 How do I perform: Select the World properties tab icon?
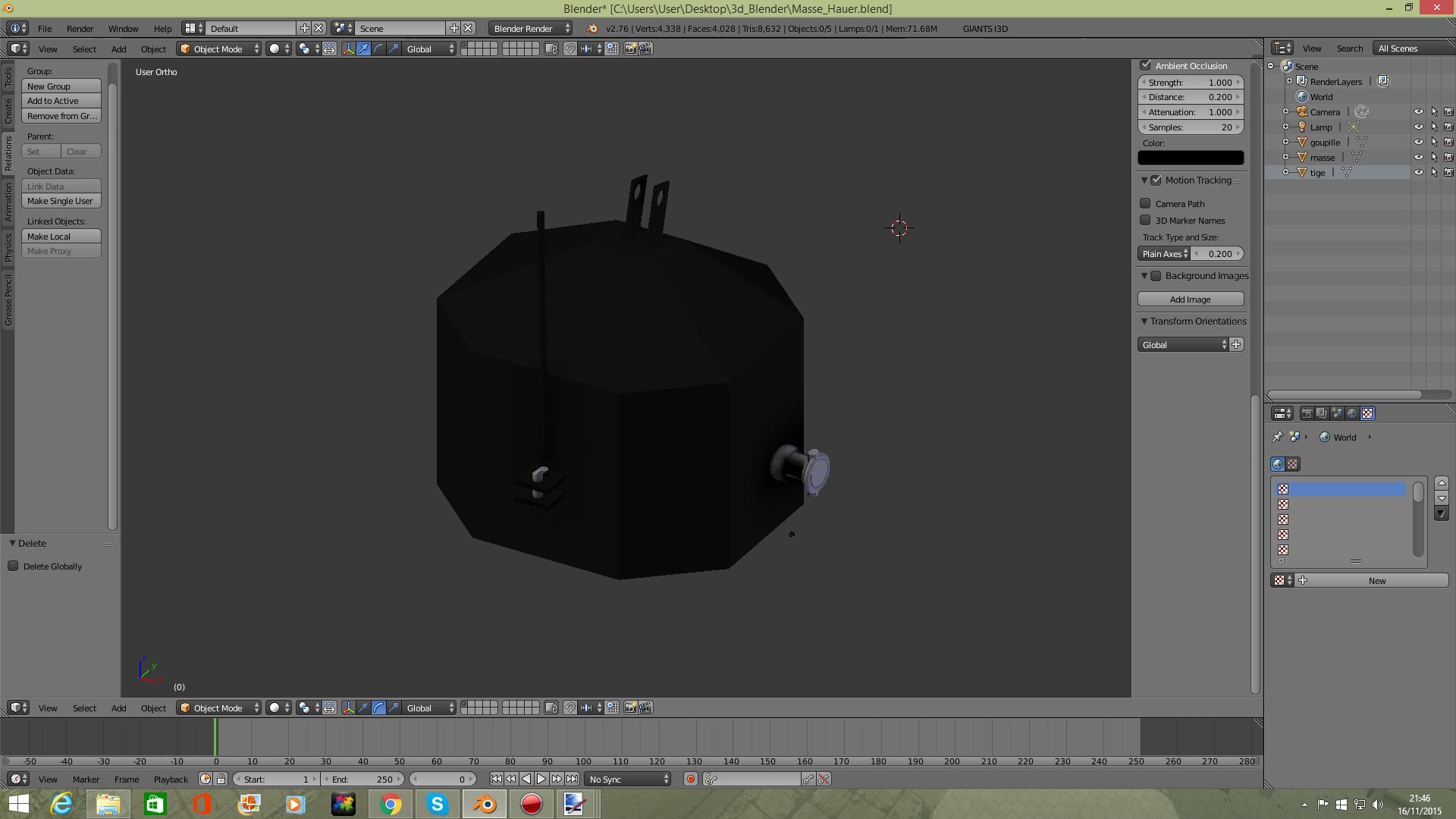point(1352,413)
